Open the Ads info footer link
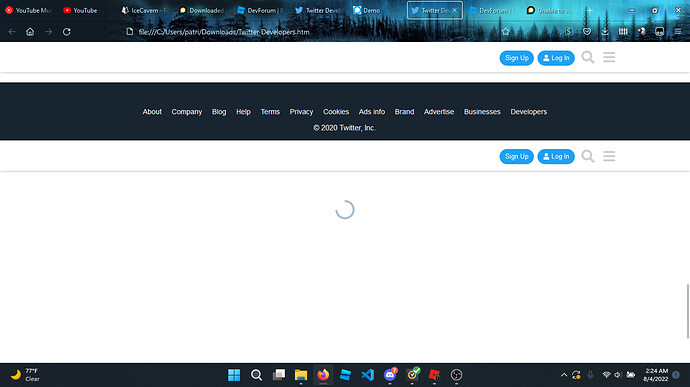The width and height of the screenshot is (690, 387). pyautogui.click(x=371, y=112)
